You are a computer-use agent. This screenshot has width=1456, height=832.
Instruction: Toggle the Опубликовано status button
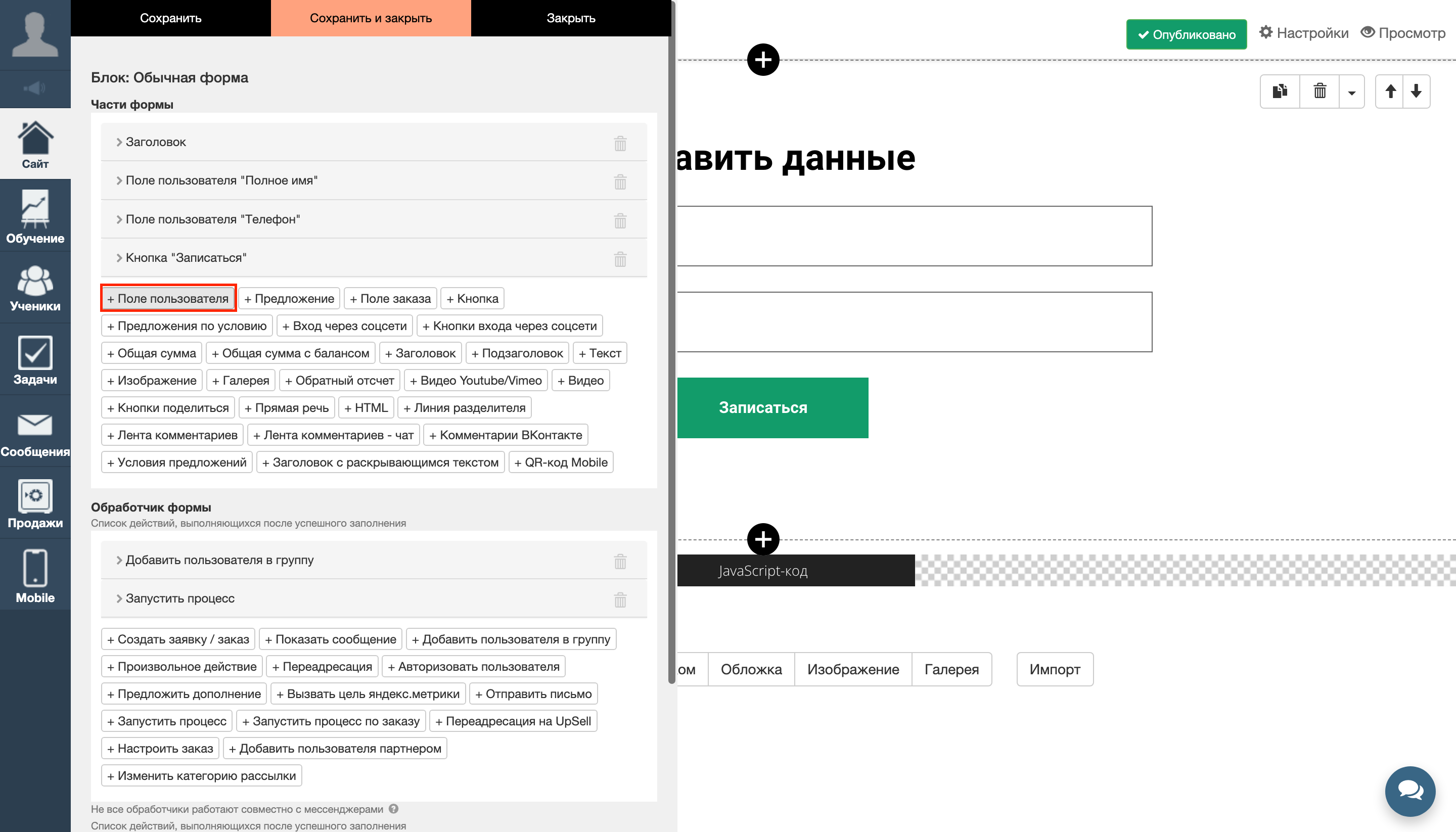click(1186, 34)
